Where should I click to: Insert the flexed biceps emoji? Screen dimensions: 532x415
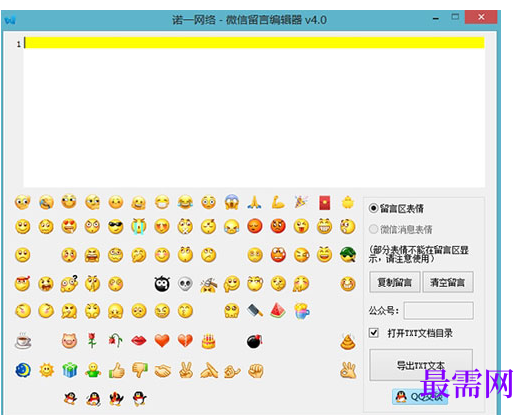[x=278, y=202]
